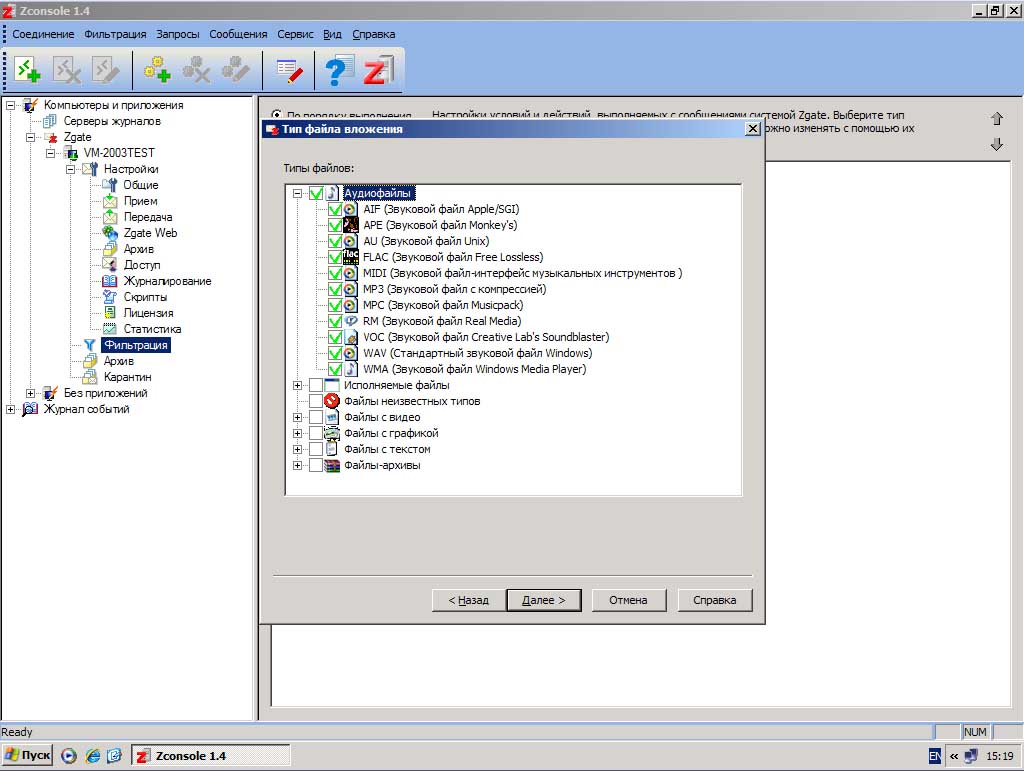The image size is (1024, 771).
Task: Uncheck the AIF Apple/SGI checkbox
Action: [335, 209]
